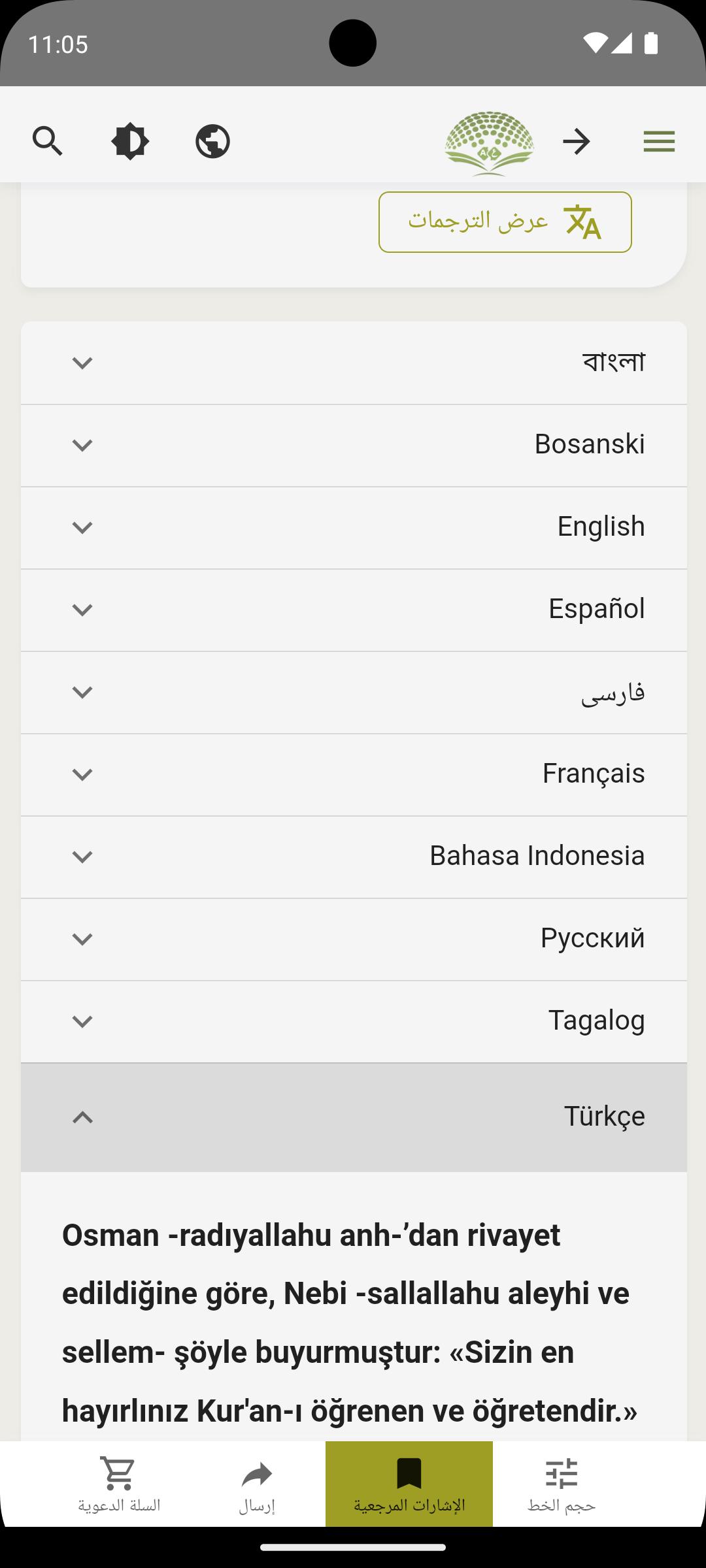Viewport: 706px width, 1568px height.
Task: Open the search magnifier icon
Action: click(48, 141)
